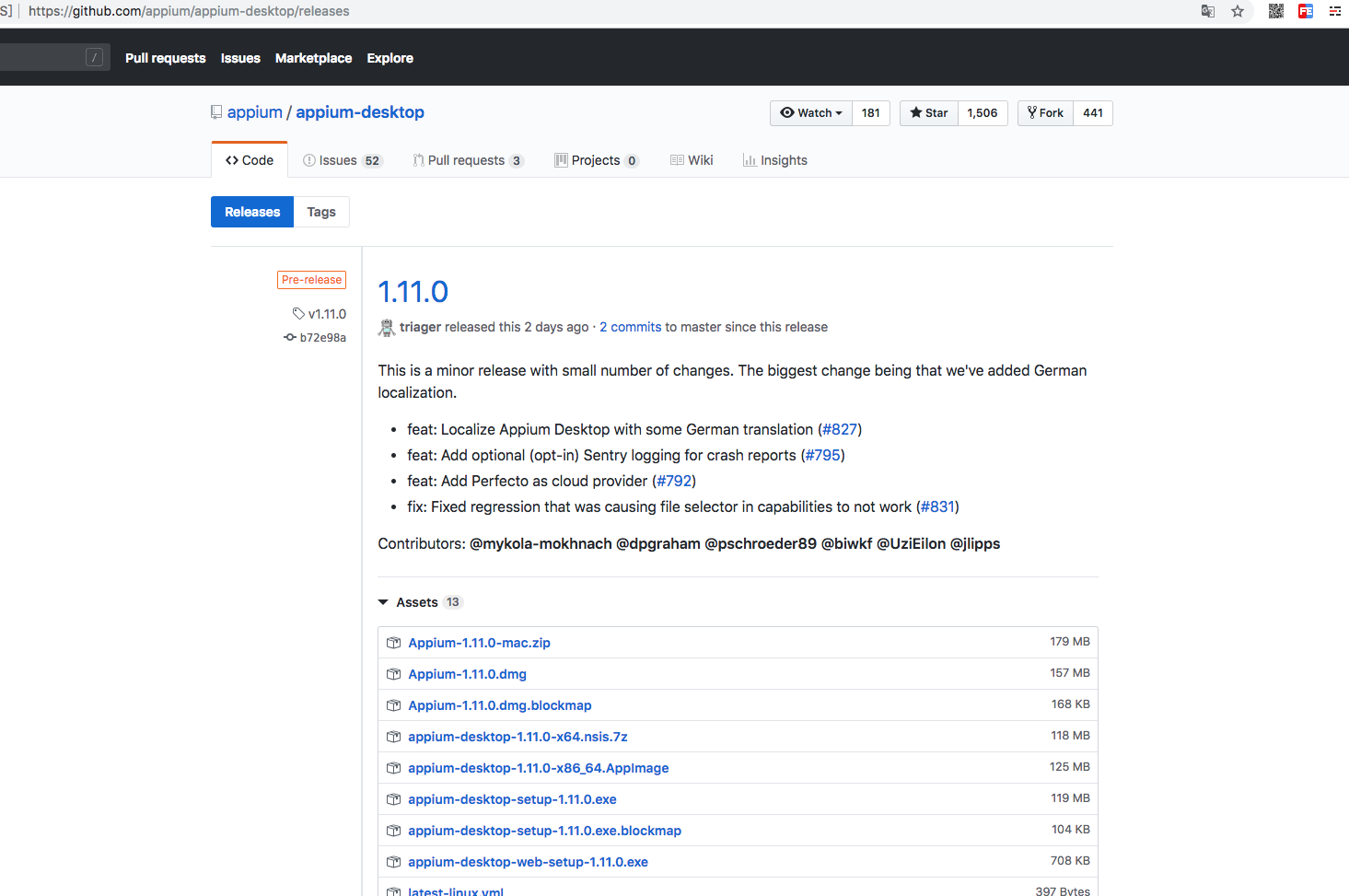1349x896 pixels.
Task: Click the package icon for Appium-1.11.0-mac.zip
Action: 393,643
